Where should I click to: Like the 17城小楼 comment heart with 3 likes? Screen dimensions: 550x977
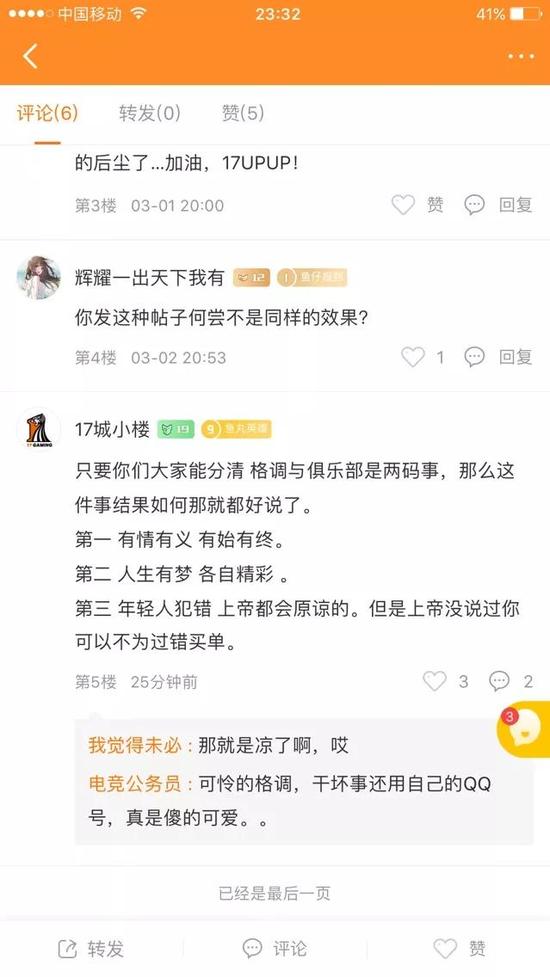coord(435,681)
